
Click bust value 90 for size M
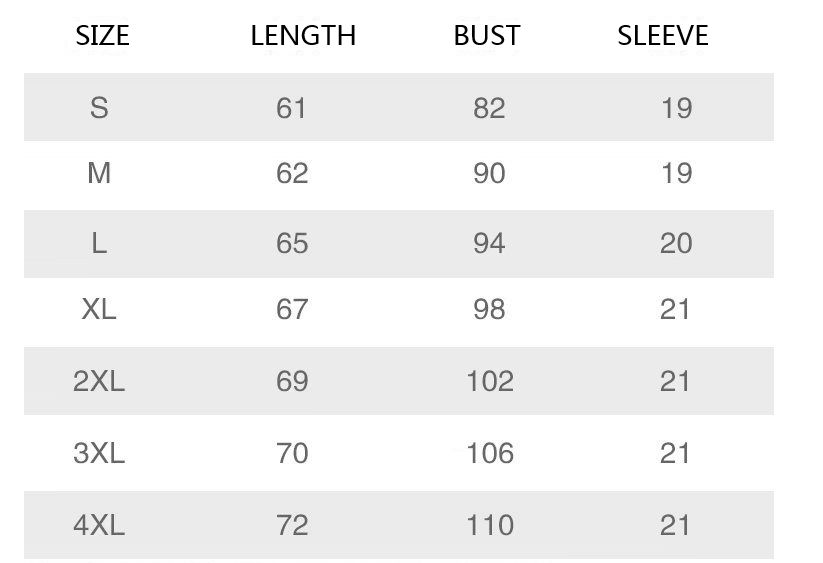pyautogui.click(x=489, y=173)
